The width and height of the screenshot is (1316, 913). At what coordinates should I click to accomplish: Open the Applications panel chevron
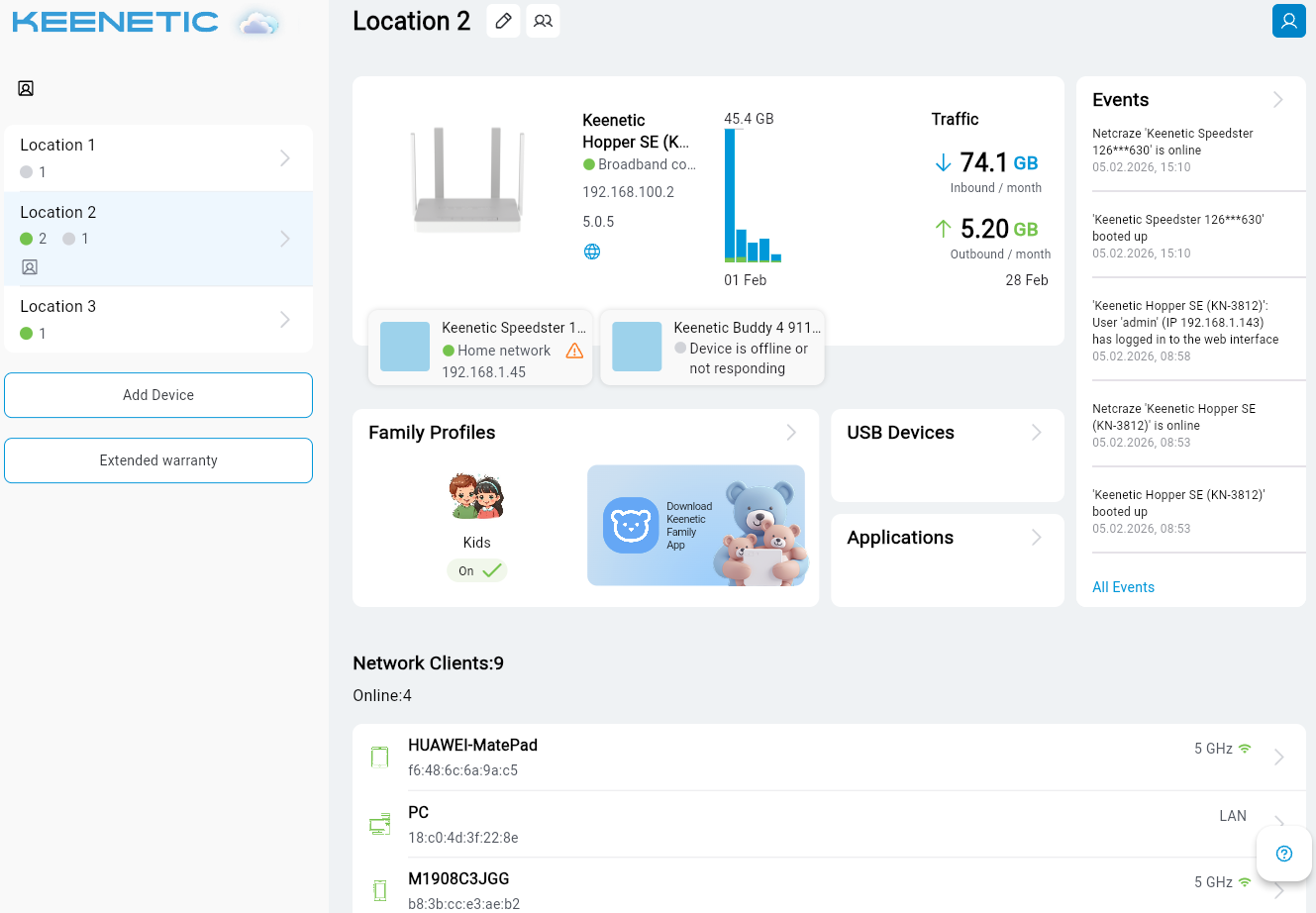[1037, 538]
